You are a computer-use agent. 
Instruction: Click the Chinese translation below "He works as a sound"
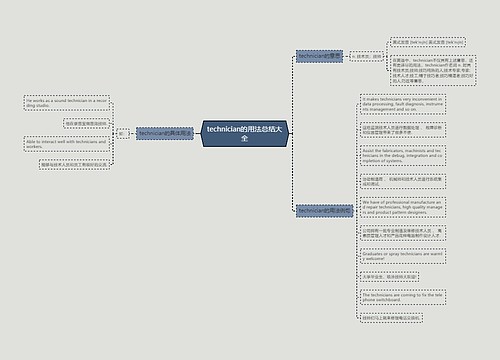pos(87,123)
